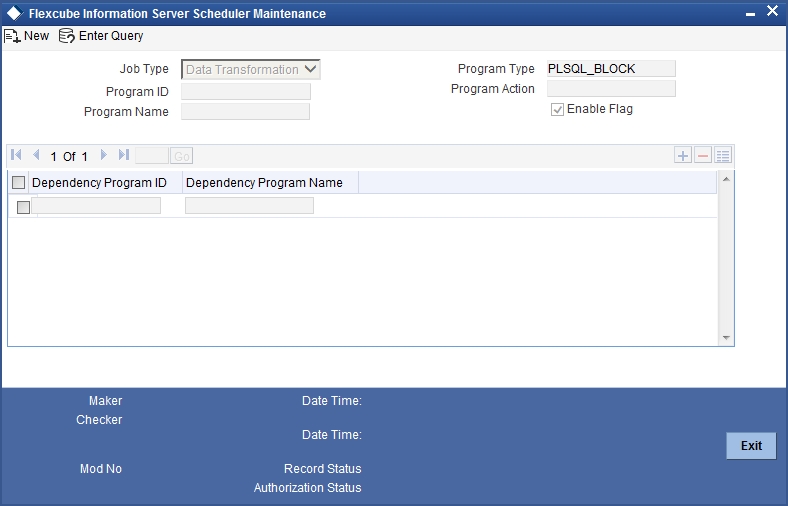Close the Scheduler Maintenance window

(x=772, y=11)
